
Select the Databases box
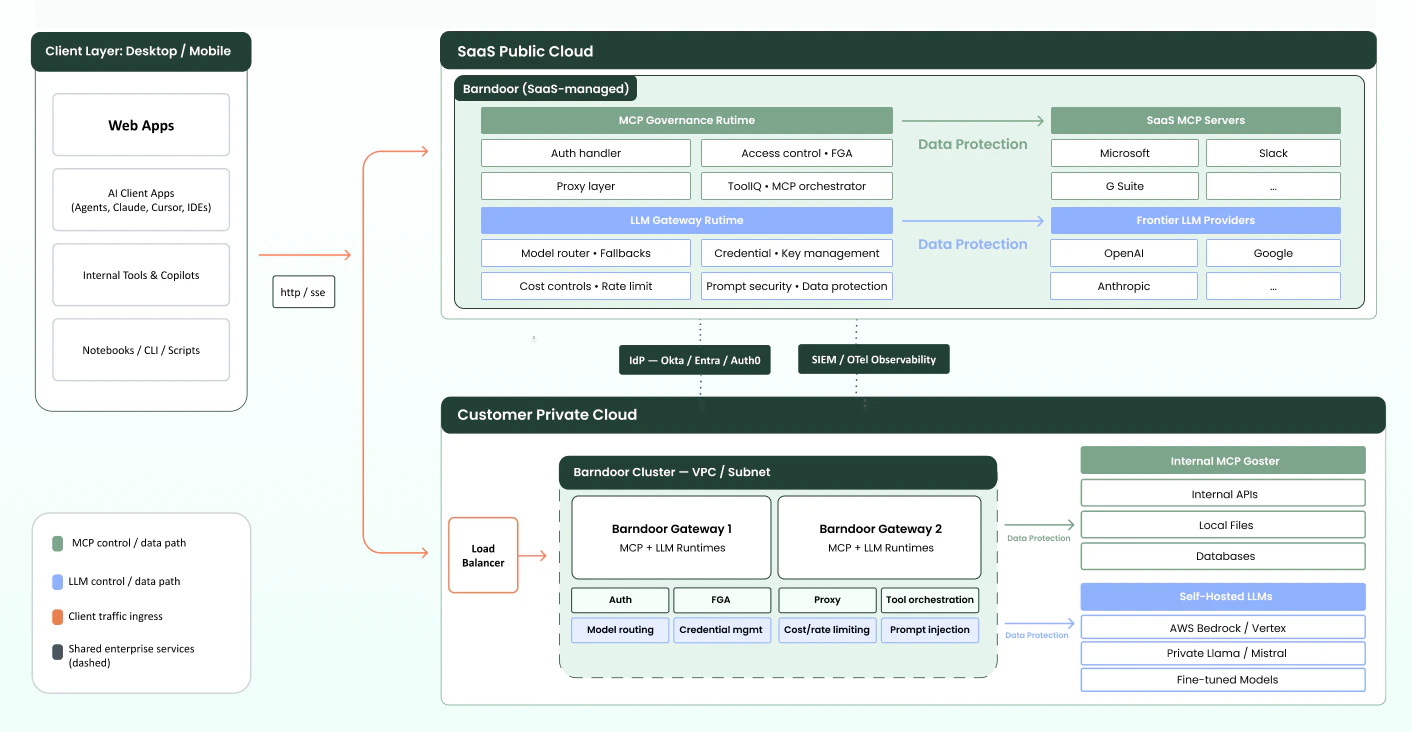(1223, 556)
